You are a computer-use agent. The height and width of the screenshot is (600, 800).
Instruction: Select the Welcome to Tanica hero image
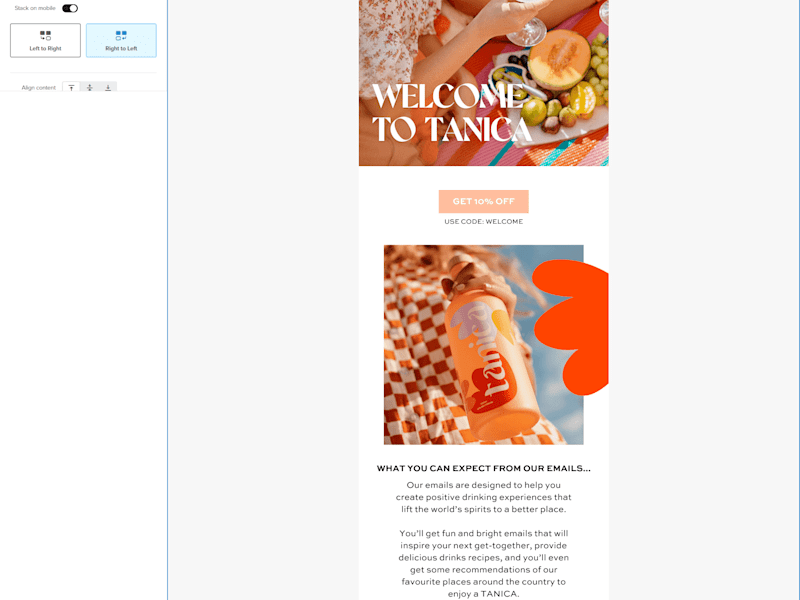[x=484, y=83]
